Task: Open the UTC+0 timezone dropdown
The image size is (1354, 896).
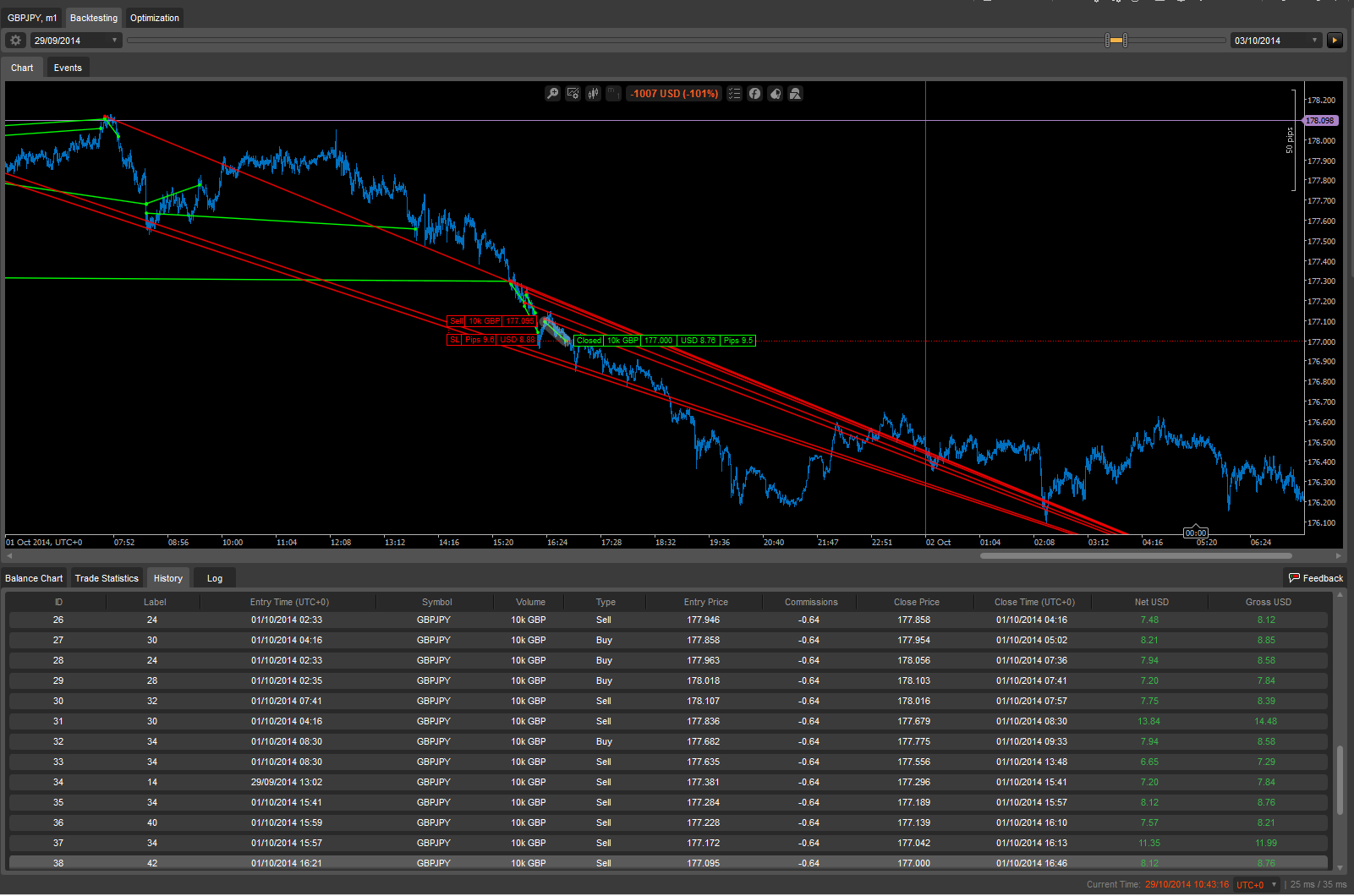Action: 1257,885
